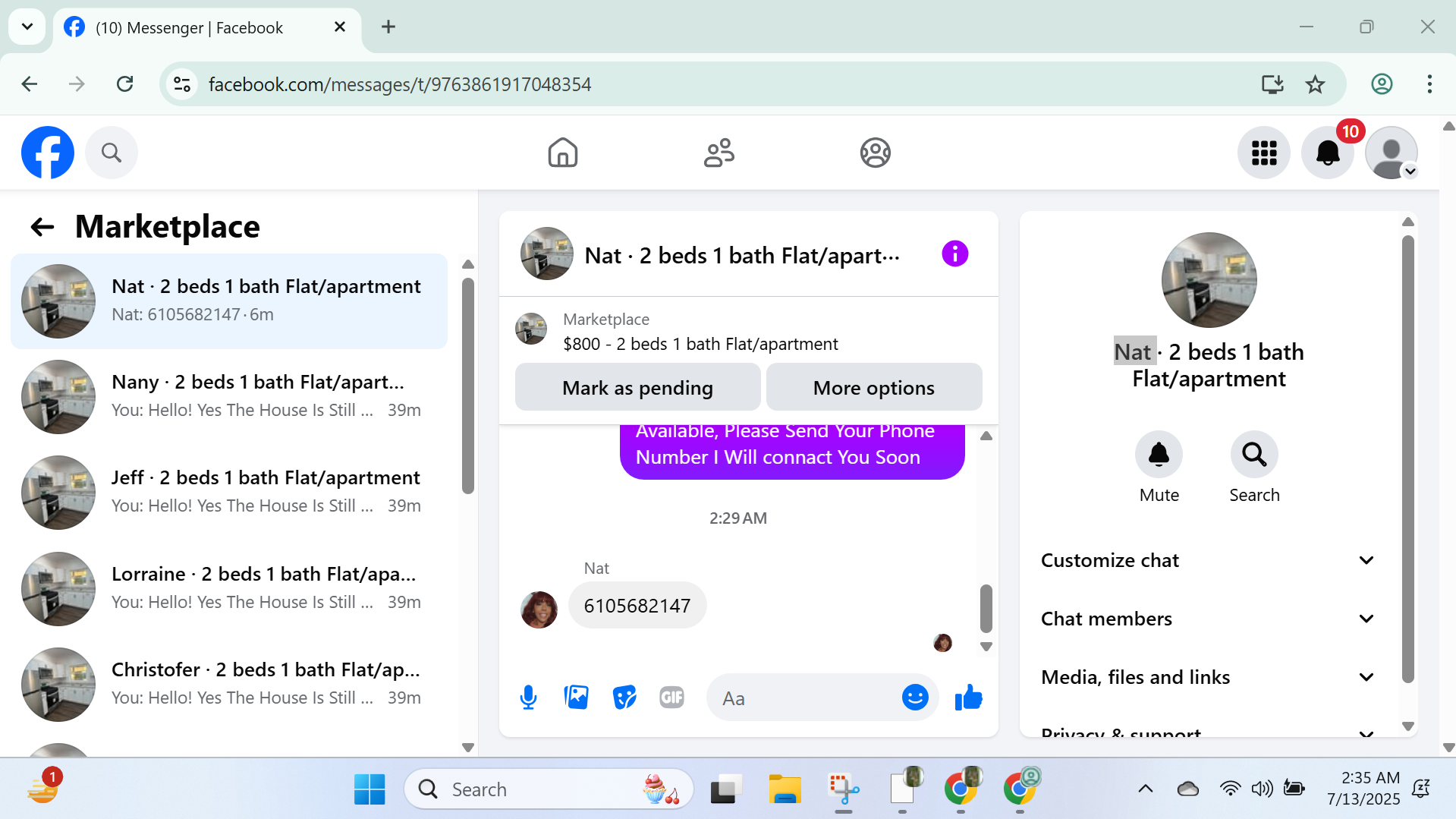
Task: Open Chrome three-dot menu
Action: tap(1429, 84)
